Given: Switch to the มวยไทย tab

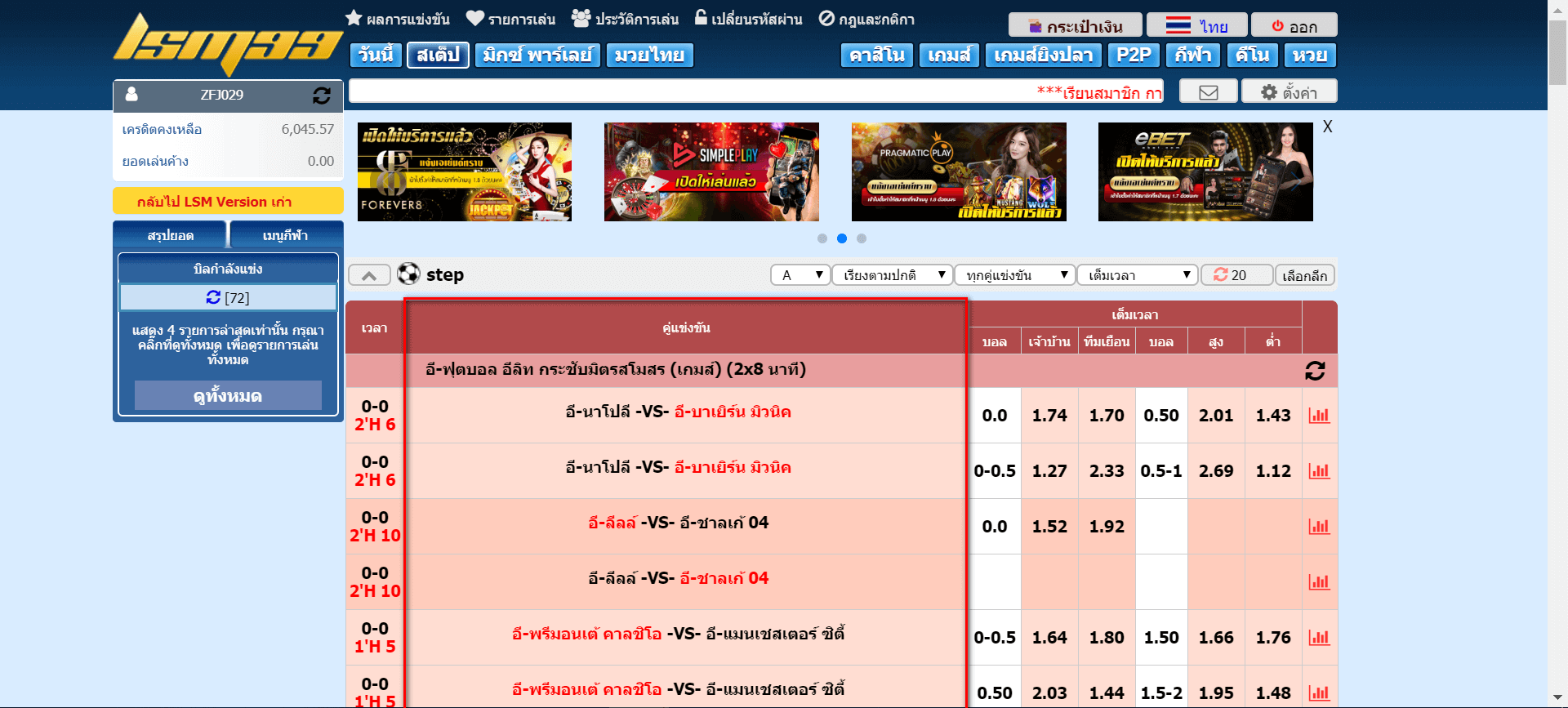Looking at the screenshot, I should pyautogui.click(x=649, y=55).
